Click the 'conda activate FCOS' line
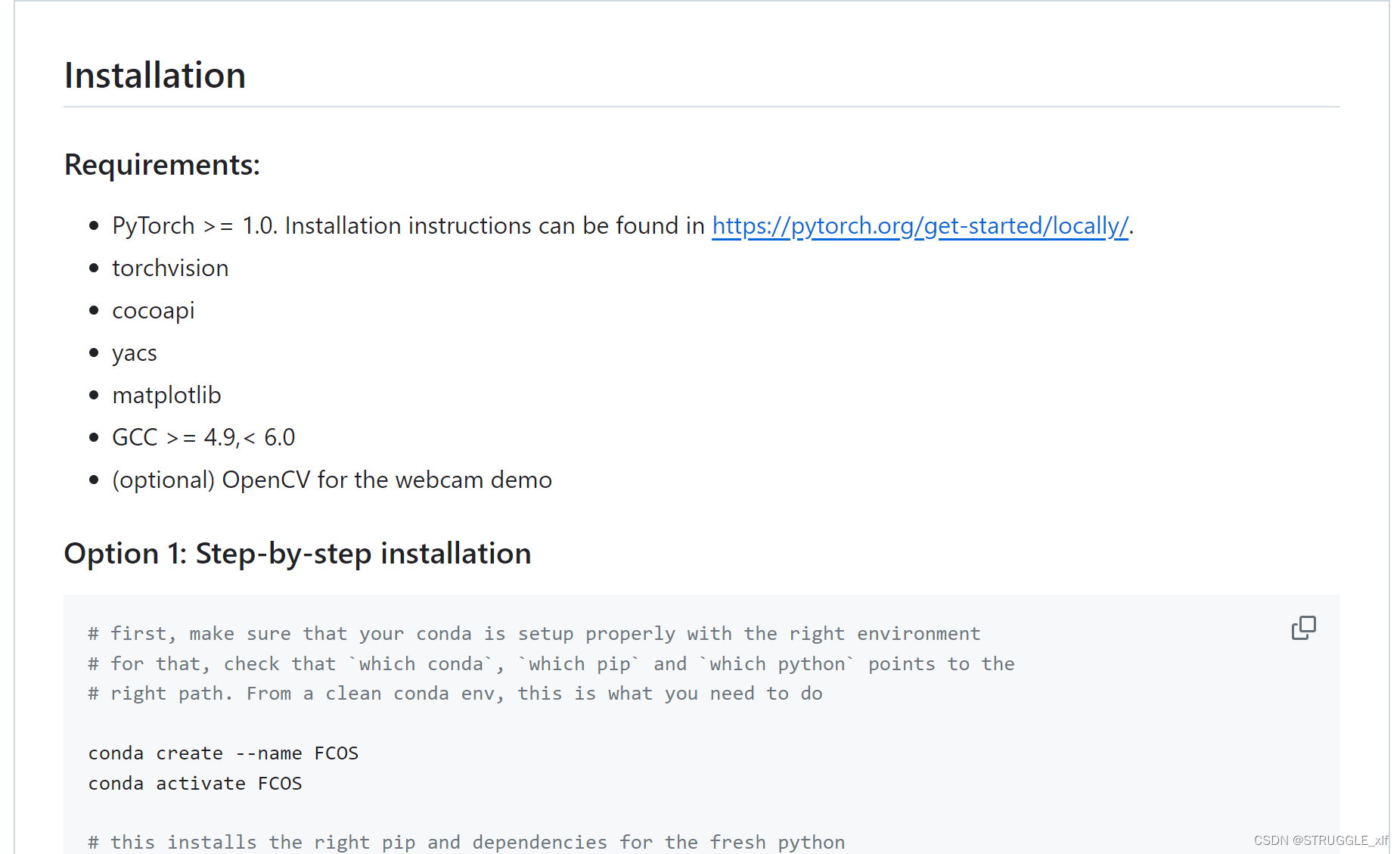 click(195, 784)
